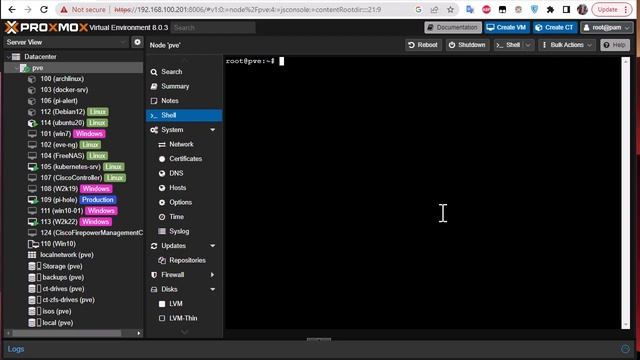
Task: Open the Shell button dropdown arrow
Action: pos(528,45)
